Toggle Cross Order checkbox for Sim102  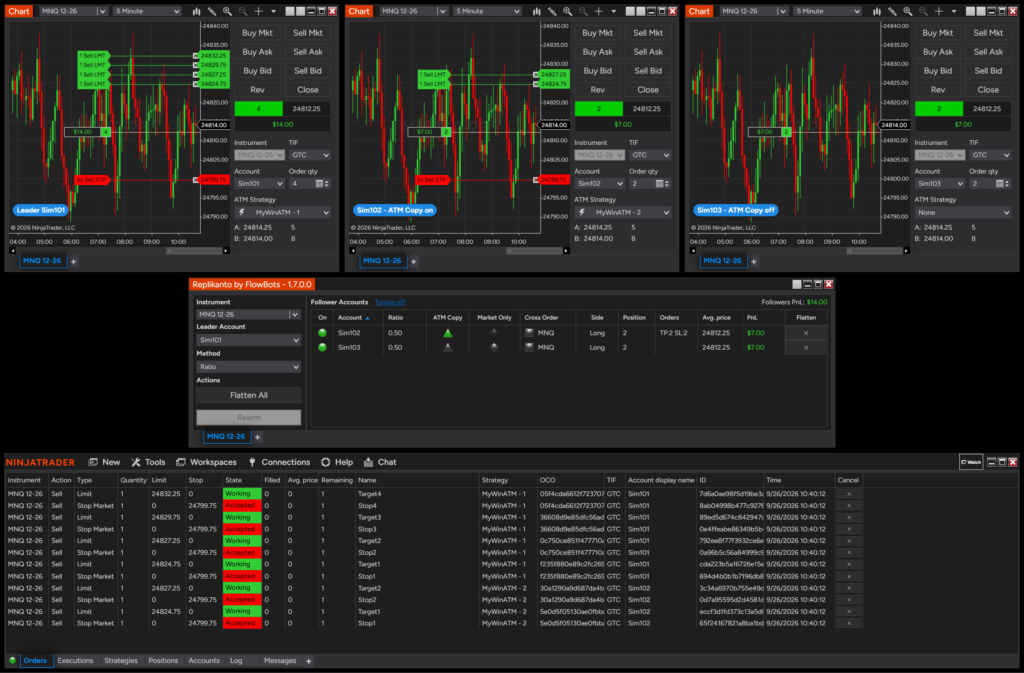(x=529, y=333)
